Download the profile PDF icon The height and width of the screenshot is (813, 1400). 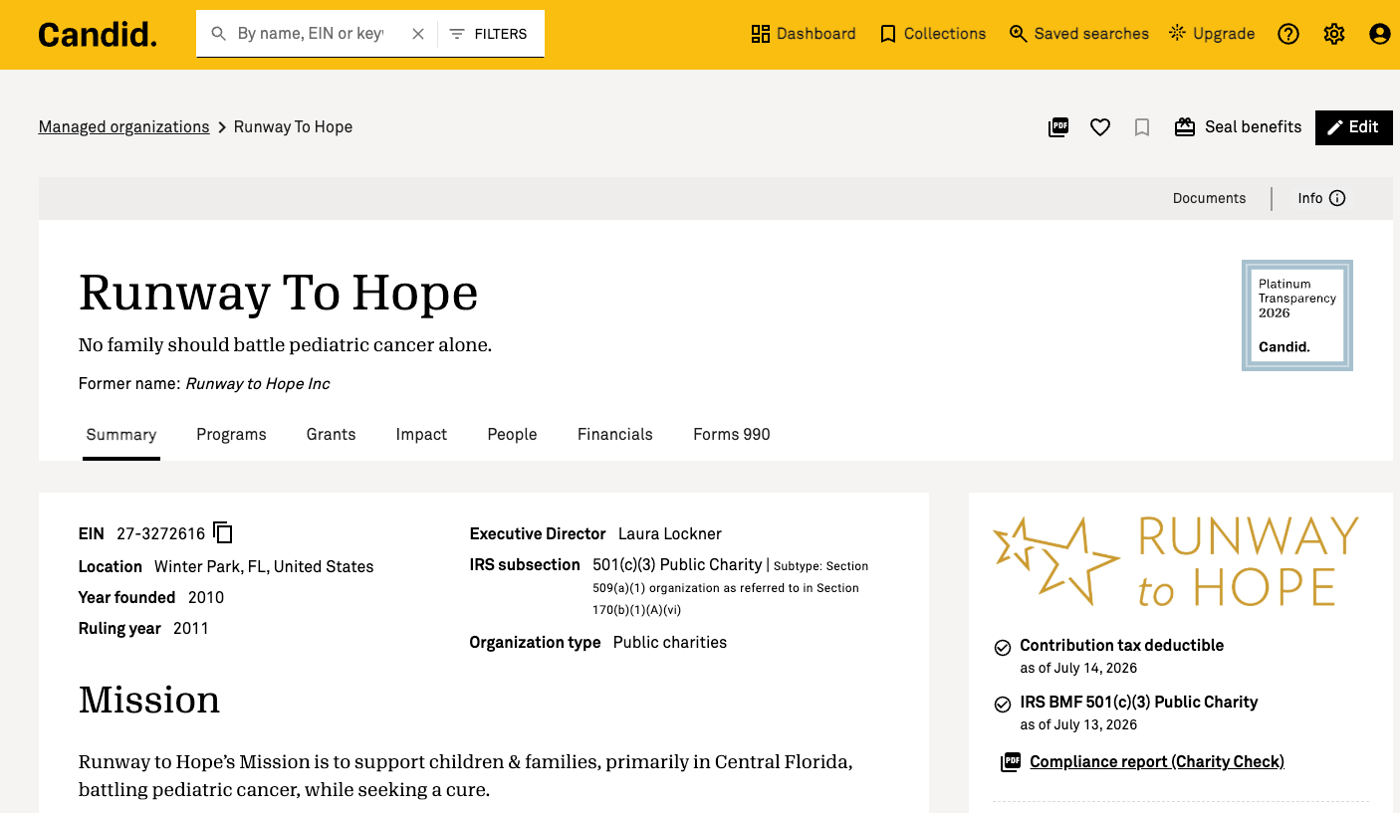[1058, 127]
